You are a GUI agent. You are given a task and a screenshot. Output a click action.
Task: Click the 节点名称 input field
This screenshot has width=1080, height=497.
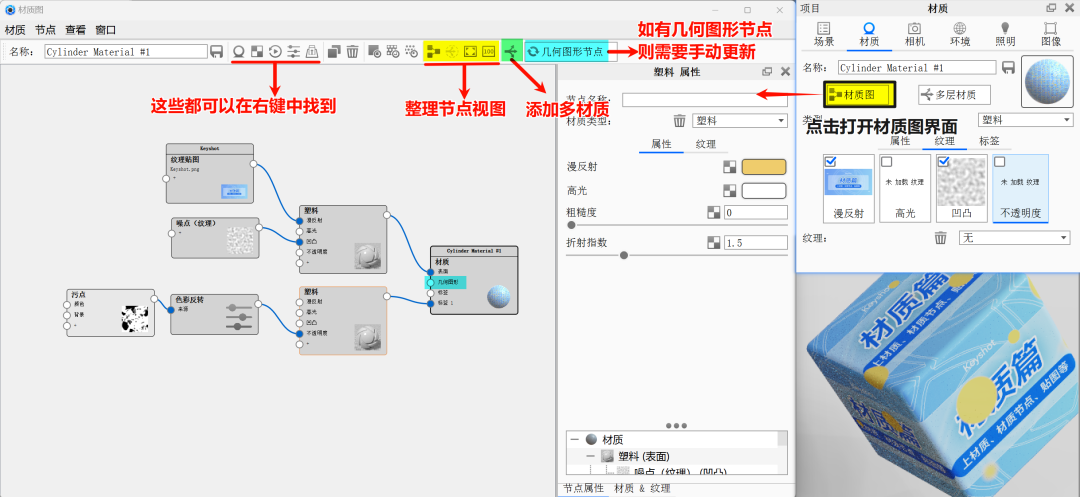point(704,100)
